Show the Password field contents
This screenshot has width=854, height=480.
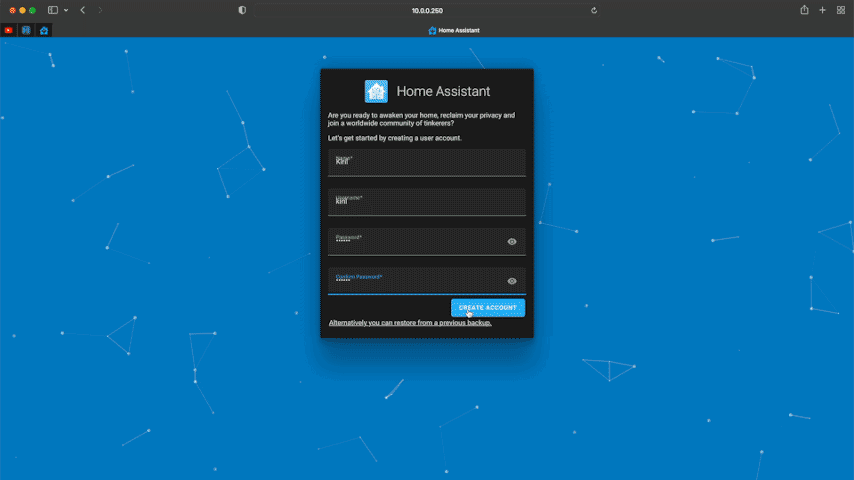512,241
